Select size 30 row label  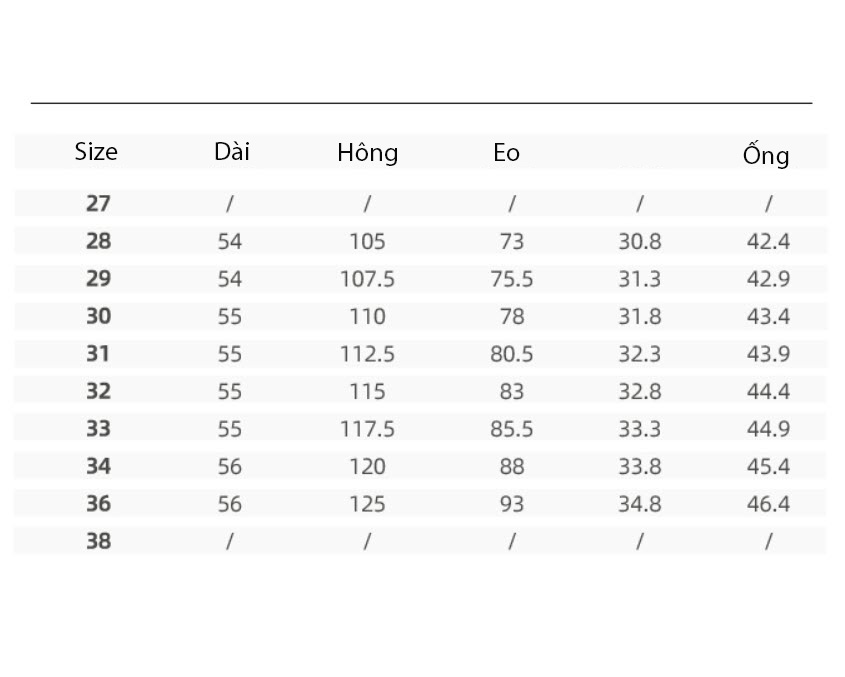point(99,316)
